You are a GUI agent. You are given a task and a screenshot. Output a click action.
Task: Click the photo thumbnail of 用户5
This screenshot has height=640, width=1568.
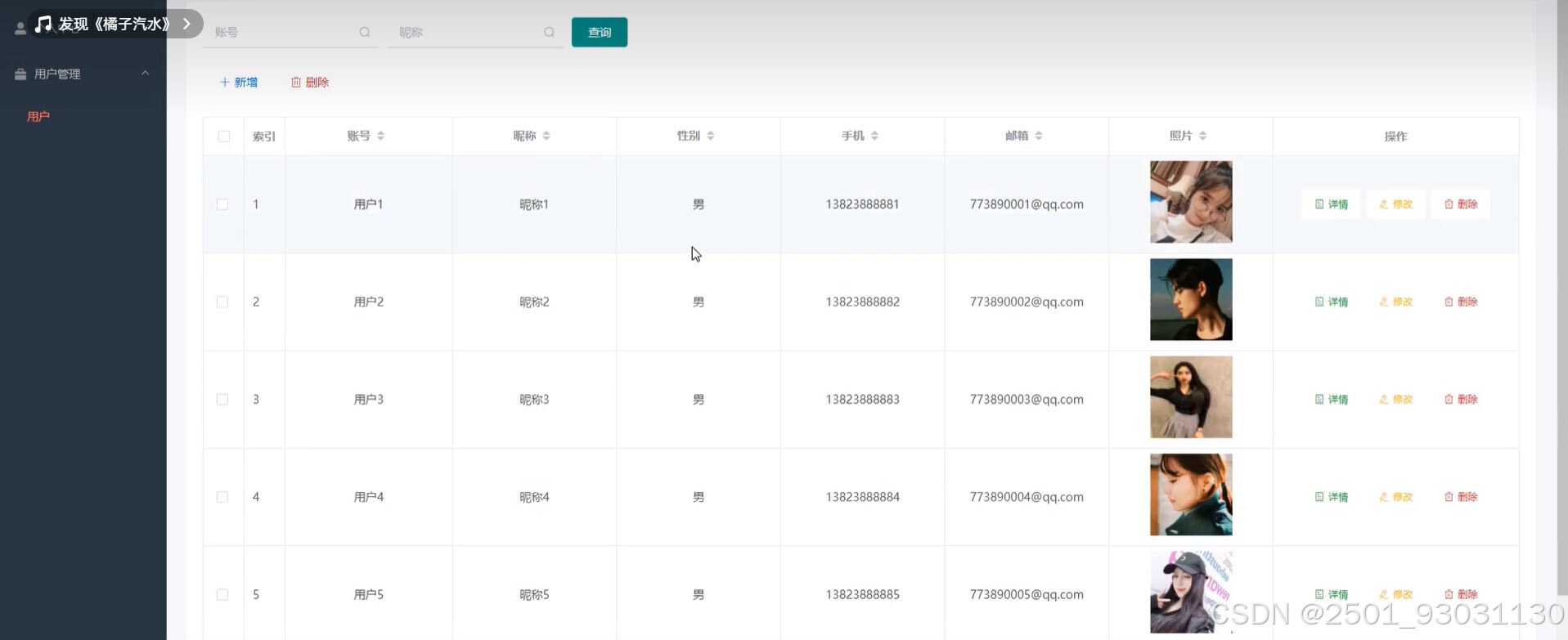[1191, 592]
